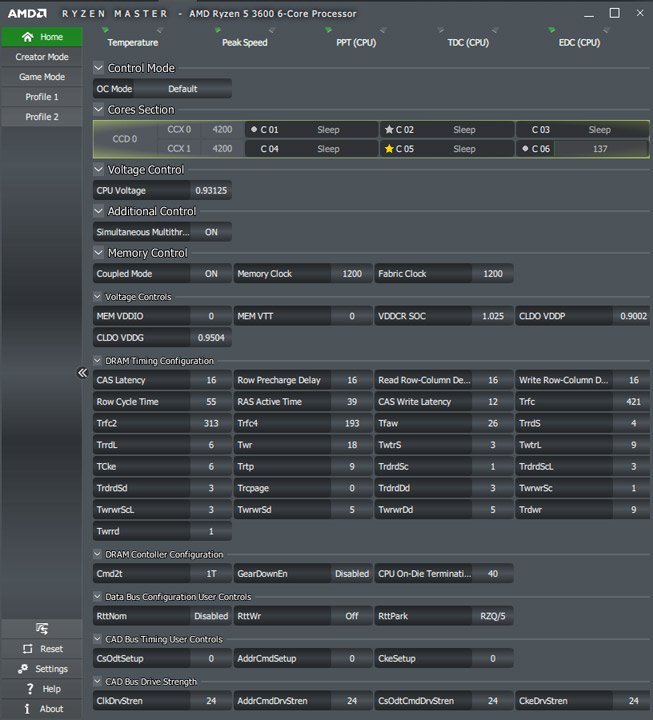Collapse DRAM Timing Configuration subsection
The image size is (653, 720).
(x=97, y=360)
